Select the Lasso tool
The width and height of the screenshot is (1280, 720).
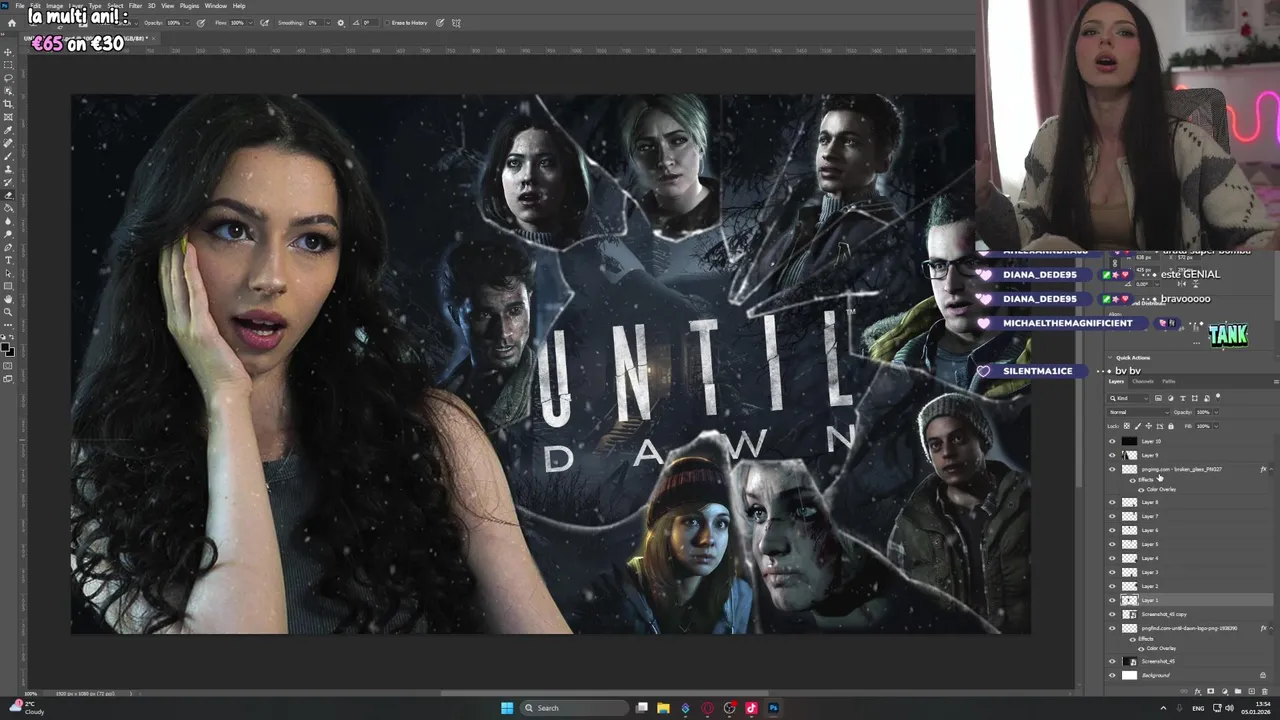click(x=9, y=78)
